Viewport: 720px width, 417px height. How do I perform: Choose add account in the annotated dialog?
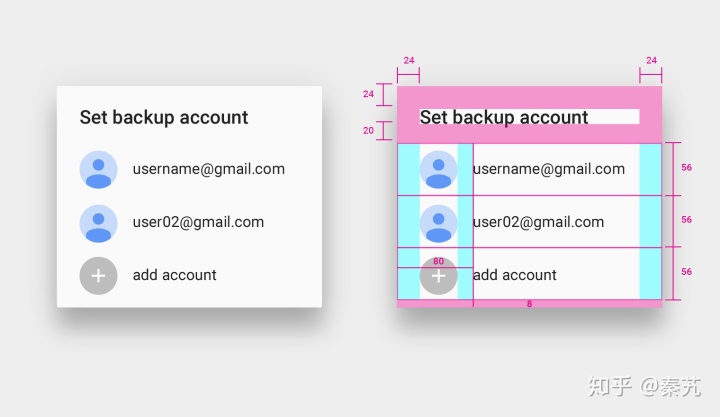[x=515, y=275]
